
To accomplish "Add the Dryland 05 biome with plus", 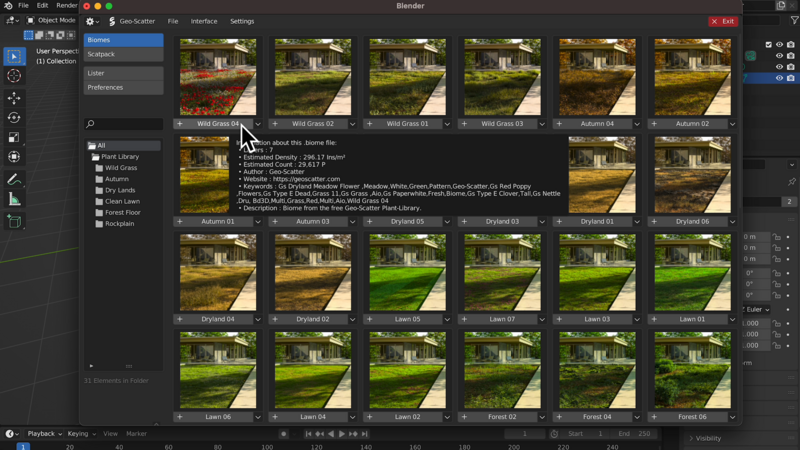I will [x=369, y=221].
